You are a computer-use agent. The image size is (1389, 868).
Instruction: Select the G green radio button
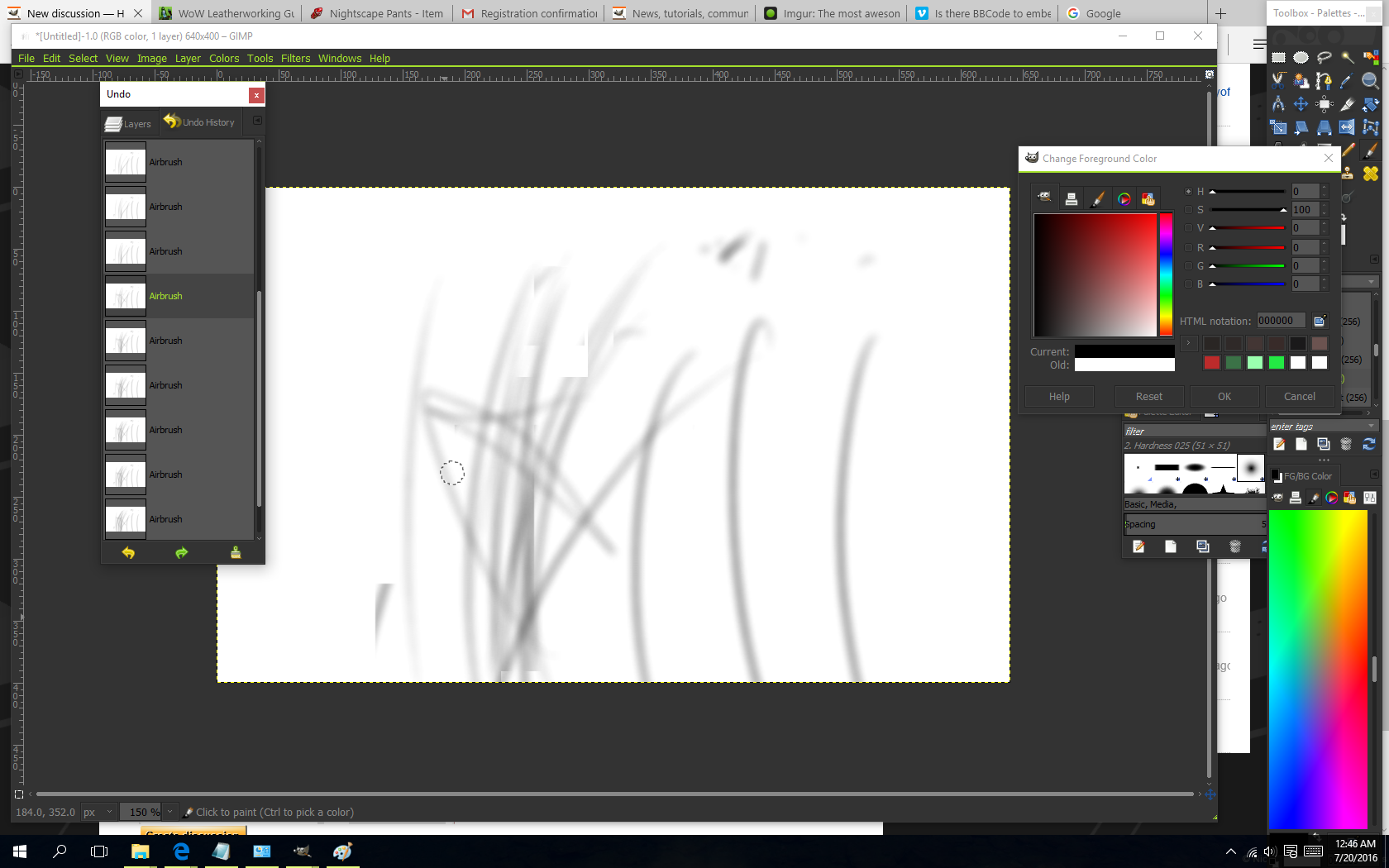[x=1189, y=265]
